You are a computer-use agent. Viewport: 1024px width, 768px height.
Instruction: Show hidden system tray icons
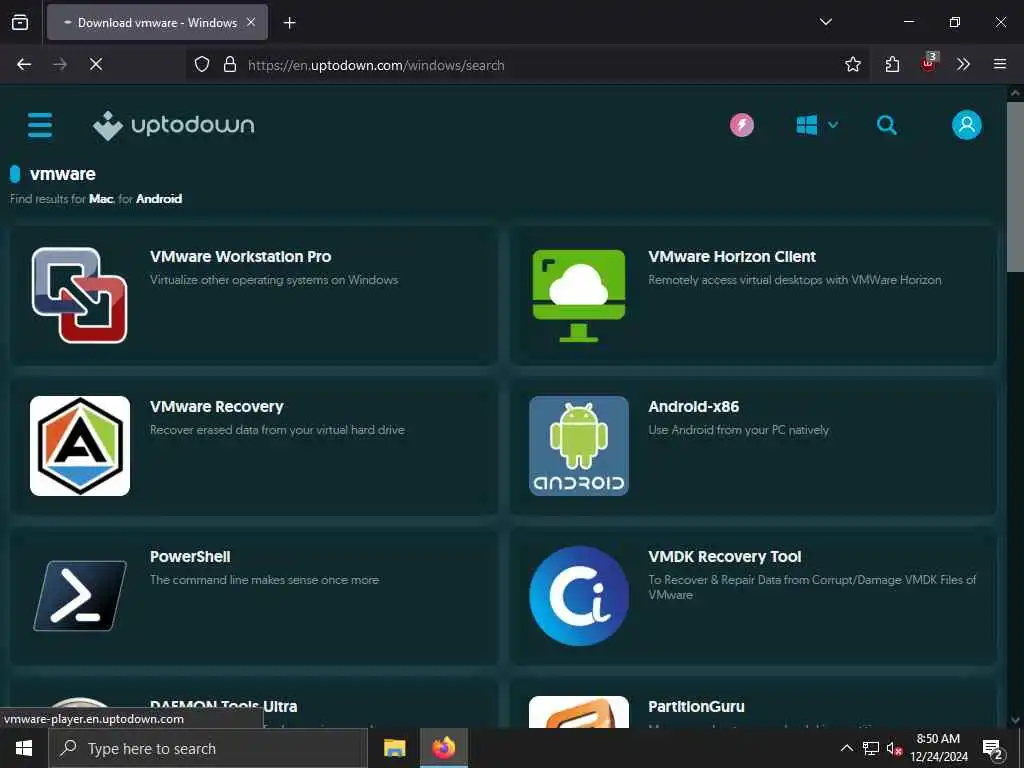pyautogui.click(x=846, y=748)
